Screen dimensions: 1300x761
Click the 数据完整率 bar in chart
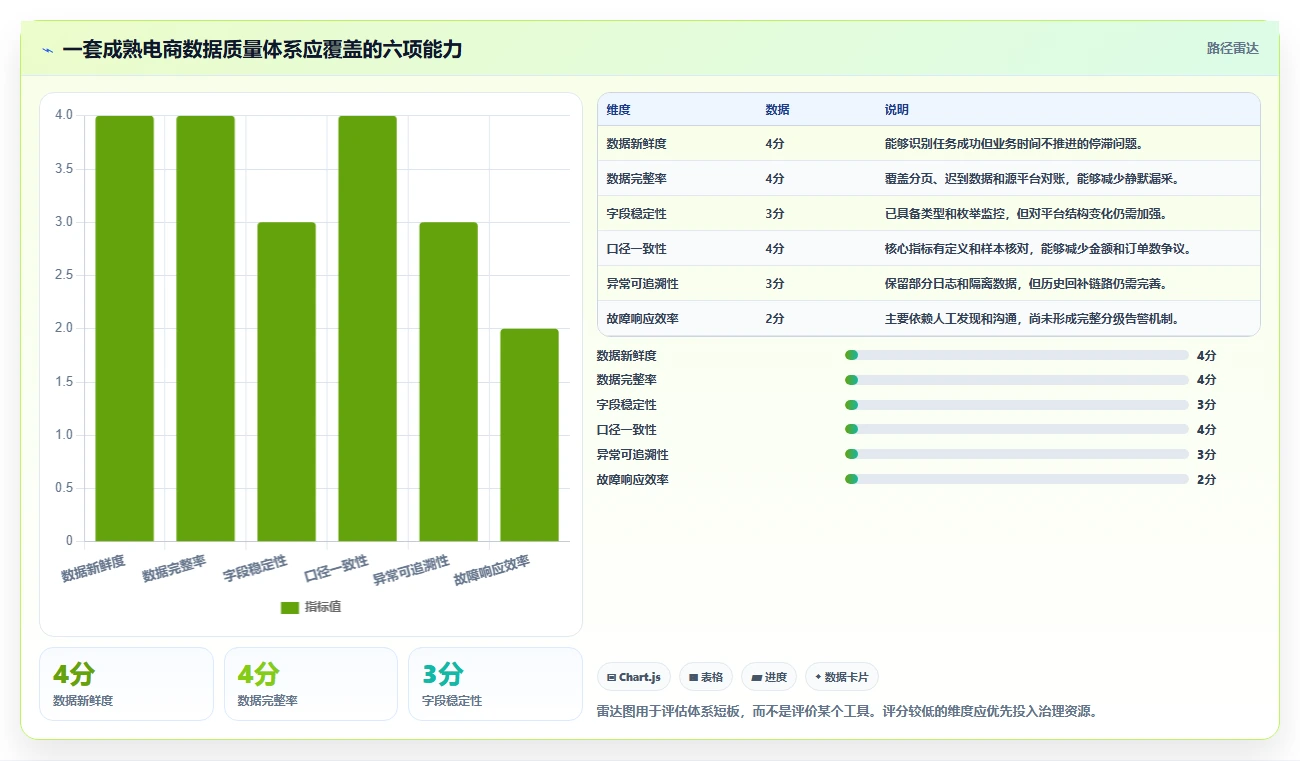(x=206, y=328)
